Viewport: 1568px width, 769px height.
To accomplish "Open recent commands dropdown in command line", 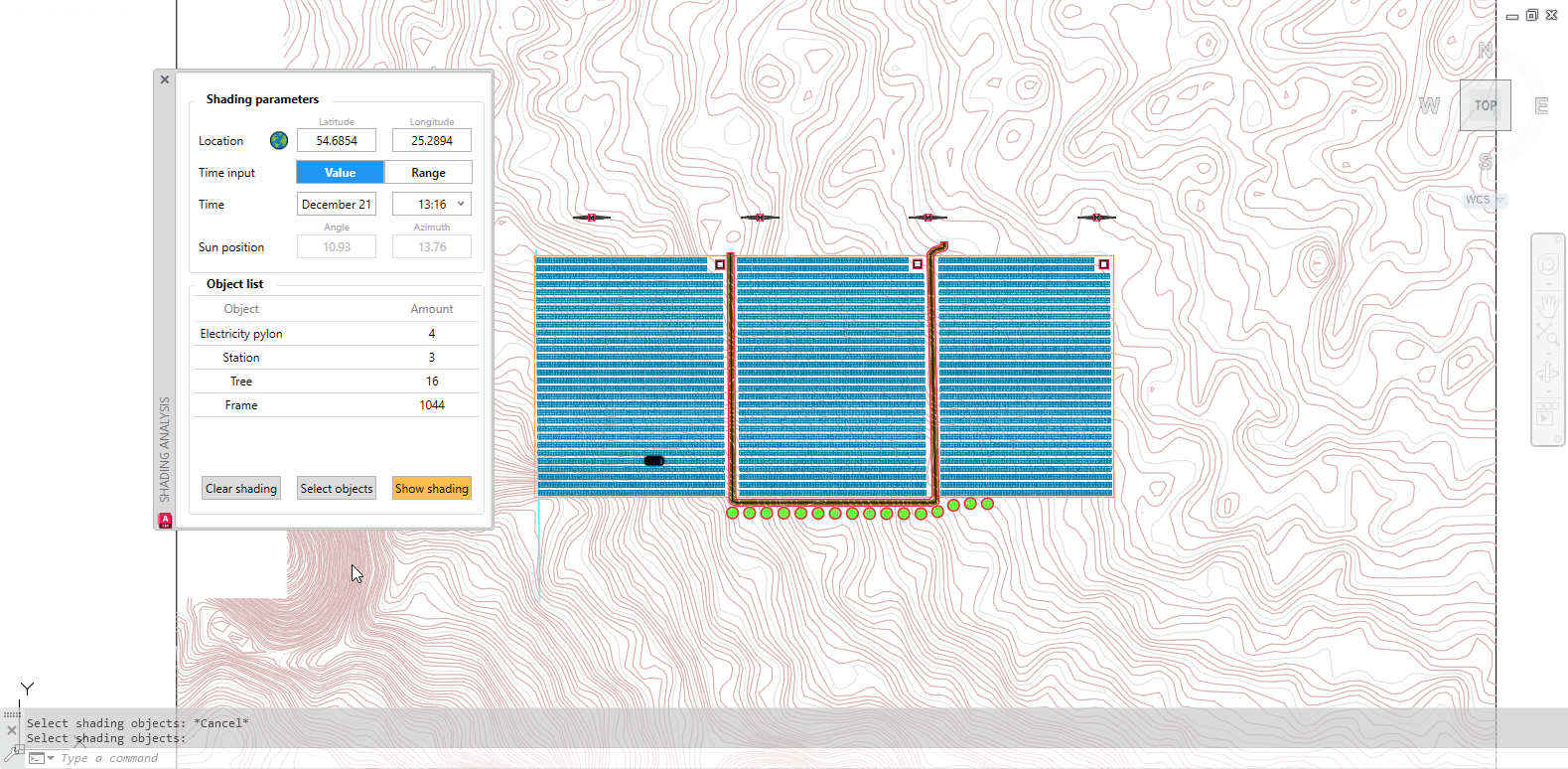I will 51,758.
